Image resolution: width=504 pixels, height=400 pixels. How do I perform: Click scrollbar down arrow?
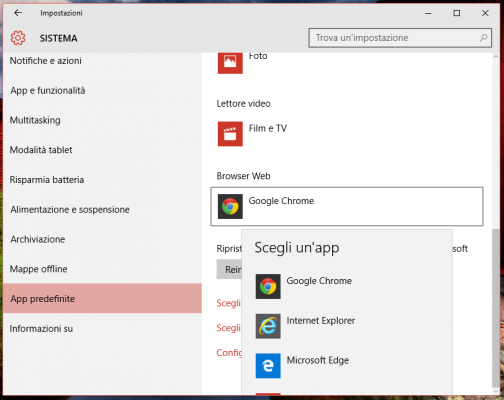pyautogui.click(x=496, y=390)
